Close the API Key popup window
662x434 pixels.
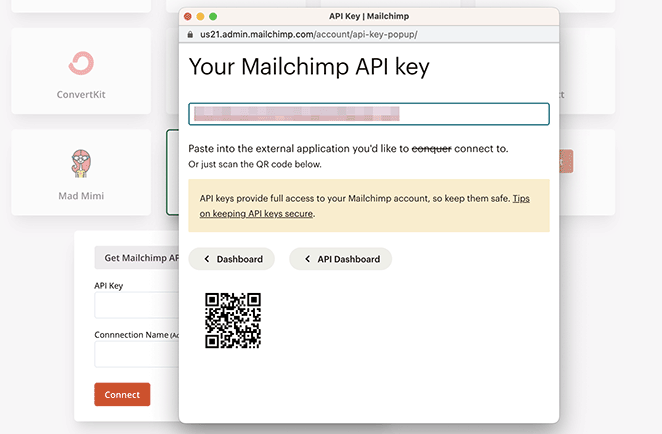188,16
